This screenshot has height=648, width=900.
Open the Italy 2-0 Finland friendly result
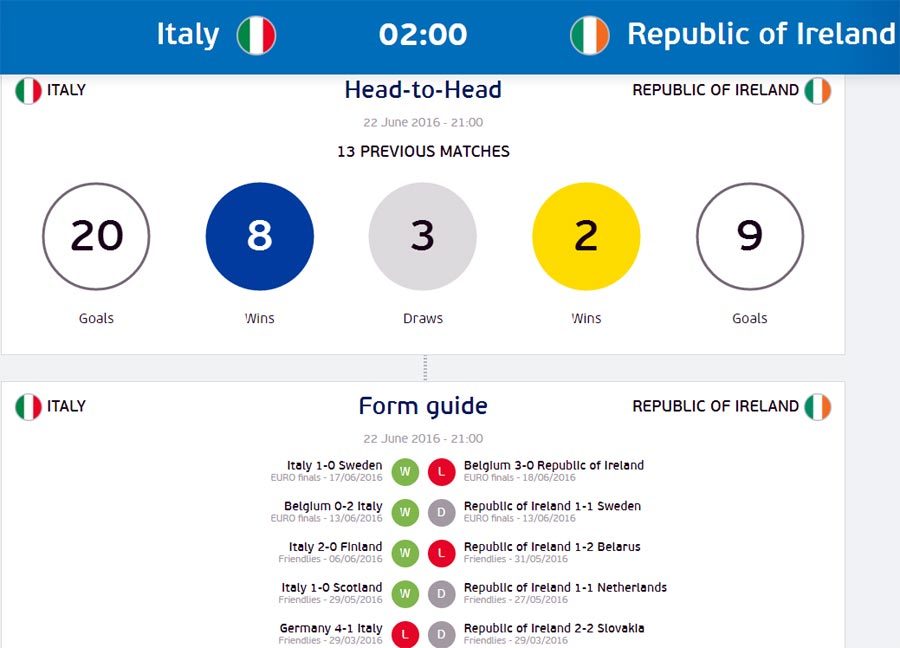click(335, 547)
